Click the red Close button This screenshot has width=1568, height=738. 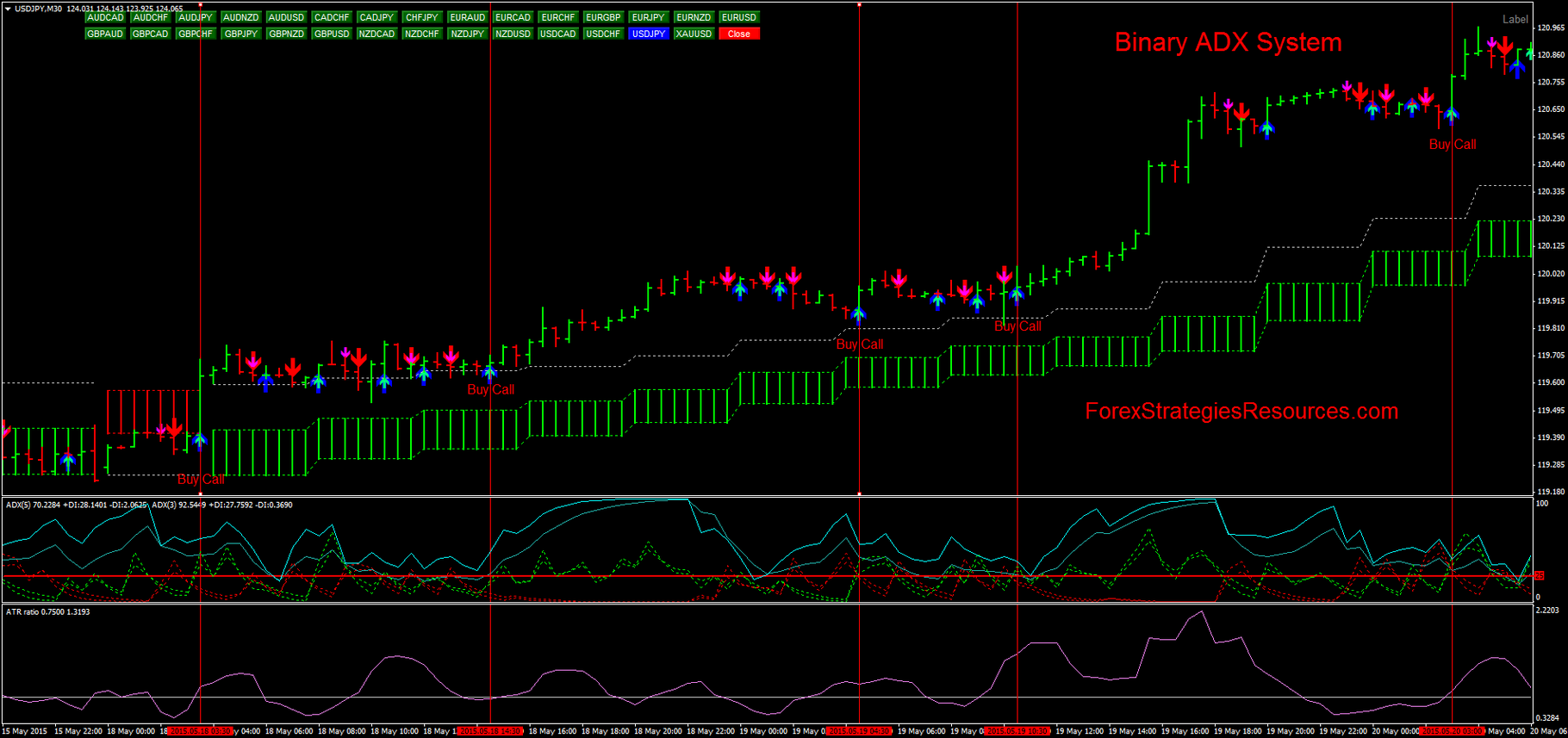tap(739, 34)
